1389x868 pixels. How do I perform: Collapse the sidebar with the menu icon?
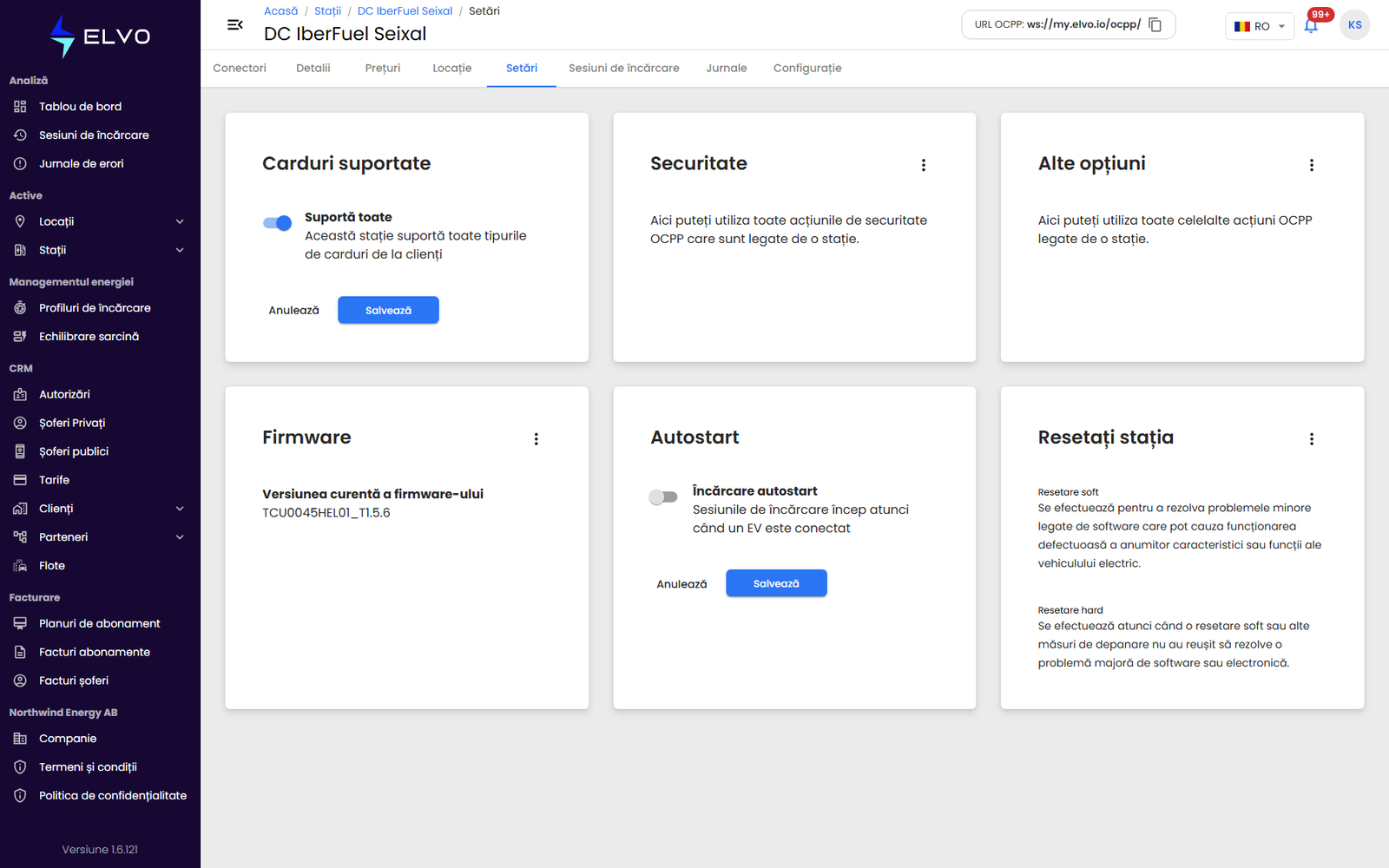pyautogui.click(x=234, y=25)
